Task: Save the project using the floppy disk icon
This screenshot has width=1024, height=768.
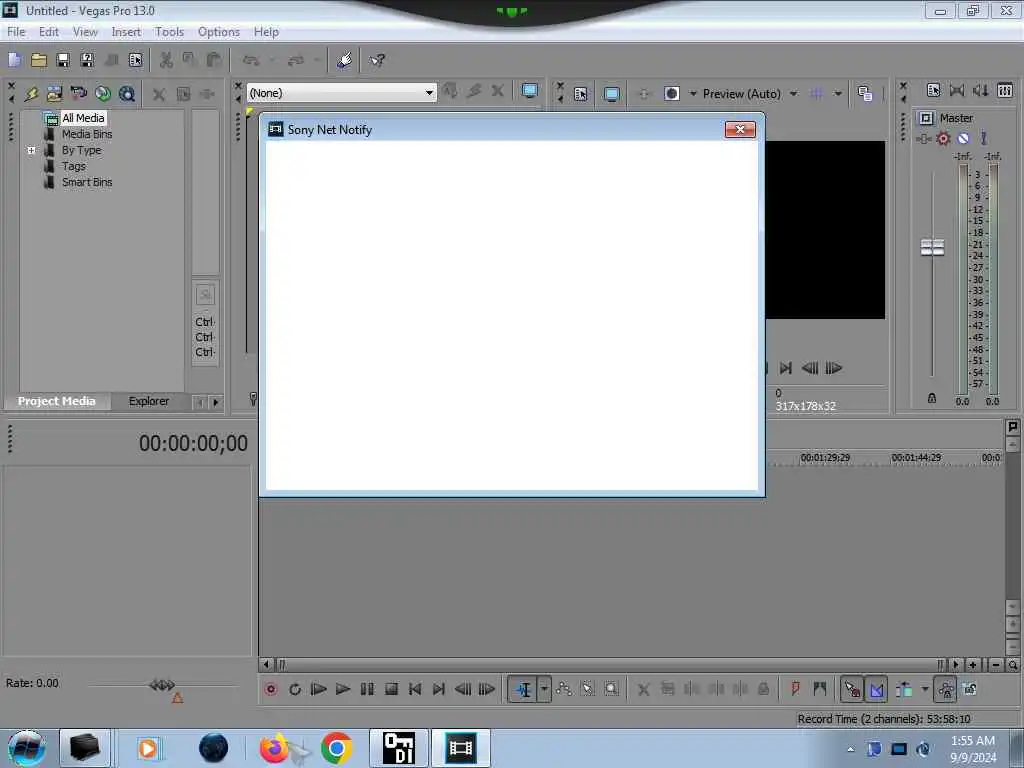Action: pos(63,60)
